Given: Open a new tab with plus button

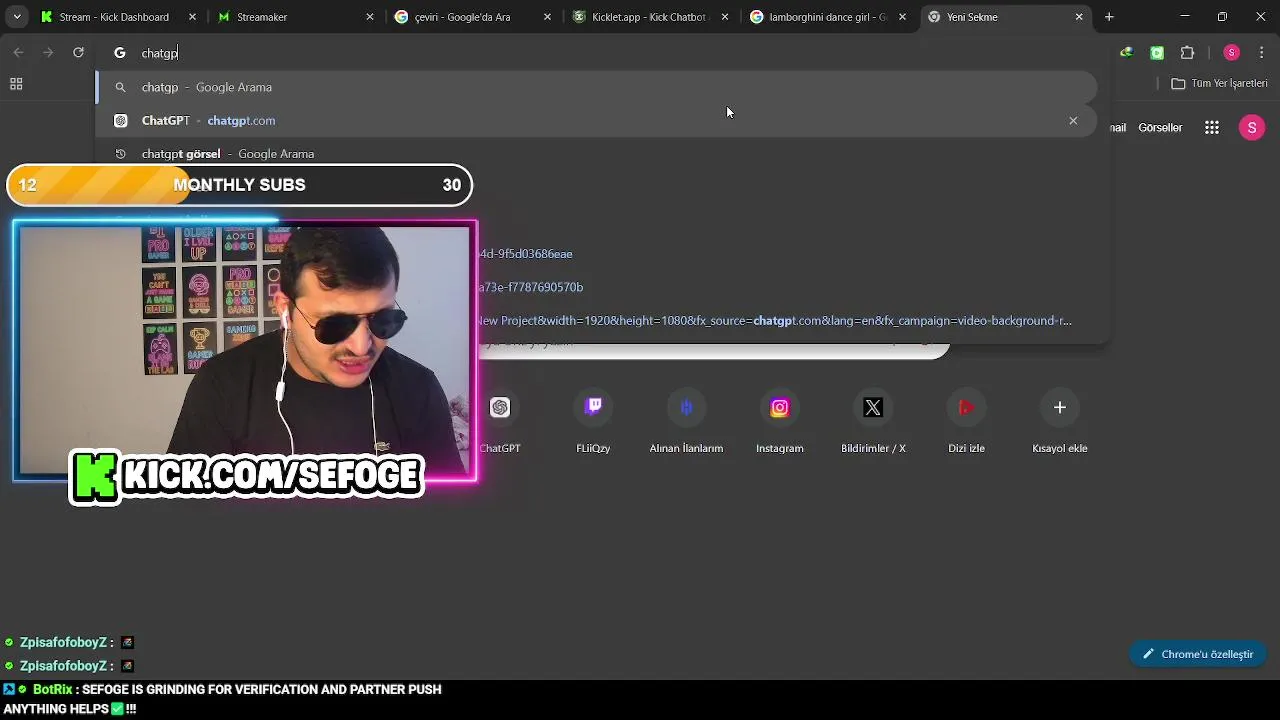Looking at the screenshot, I should coord(1109,17).
